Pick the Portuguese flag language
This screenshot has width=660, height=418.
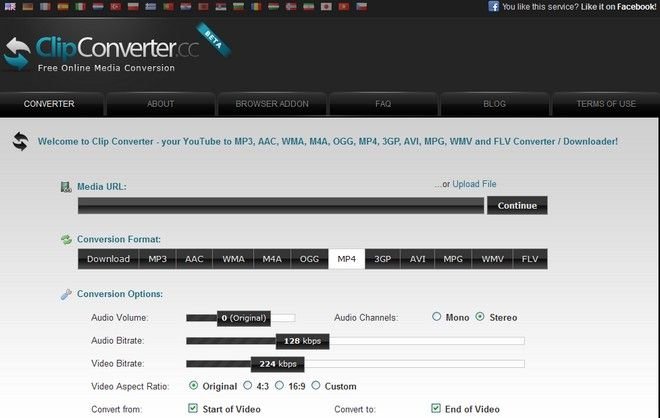[168, 6]
